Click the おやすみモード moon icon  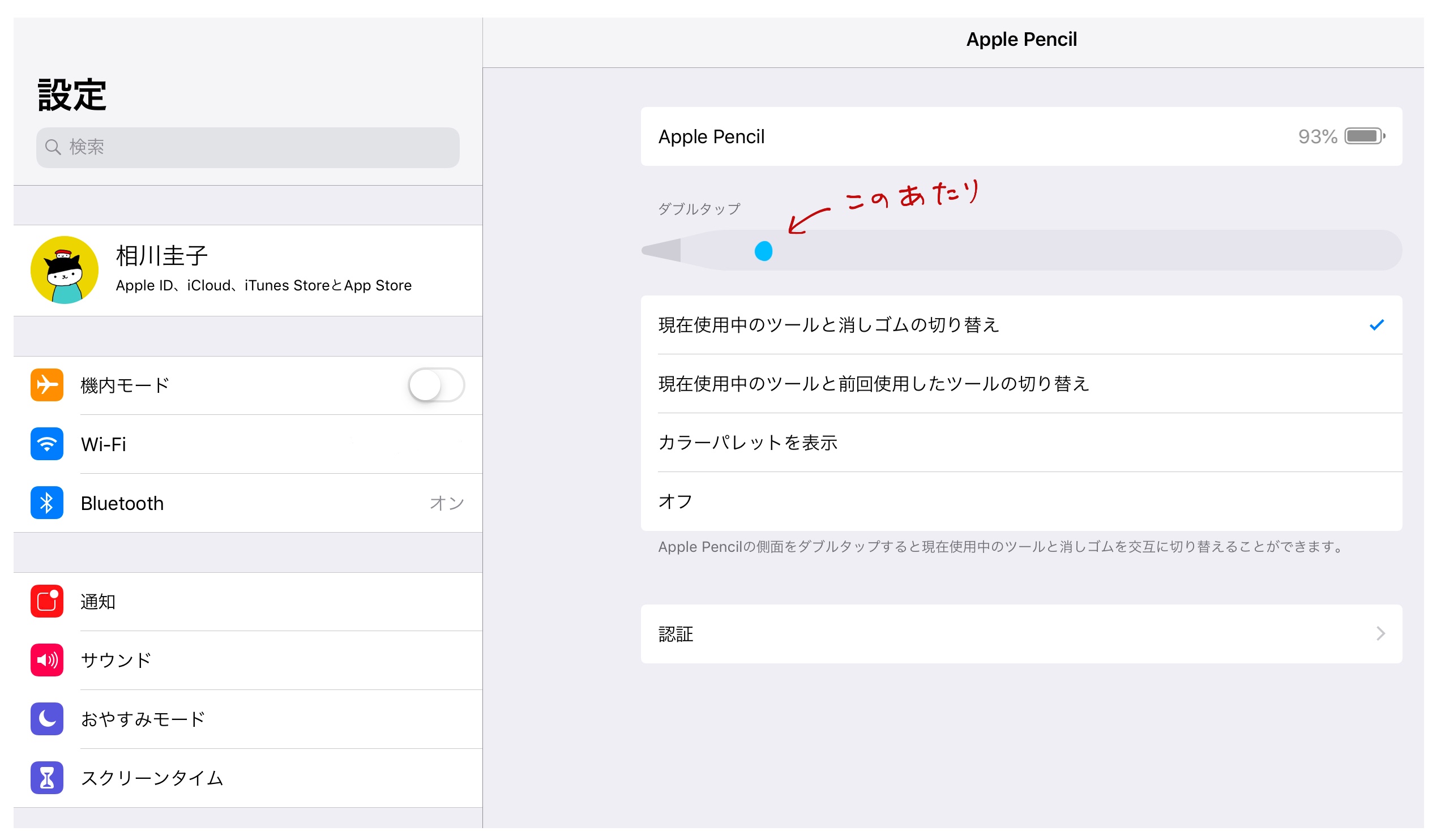point(47,719)
